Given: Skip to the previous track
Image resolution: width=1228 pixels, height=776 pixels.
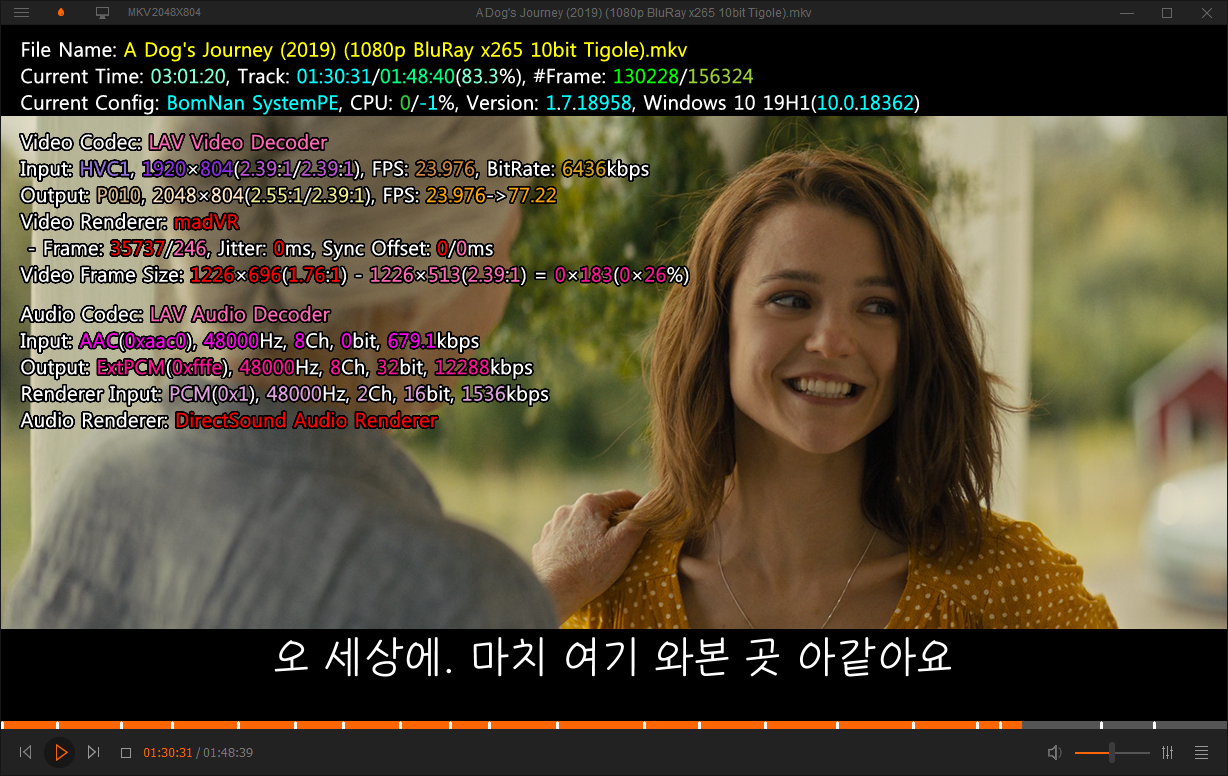Looking at the screenshot, I should click(26, 752).
